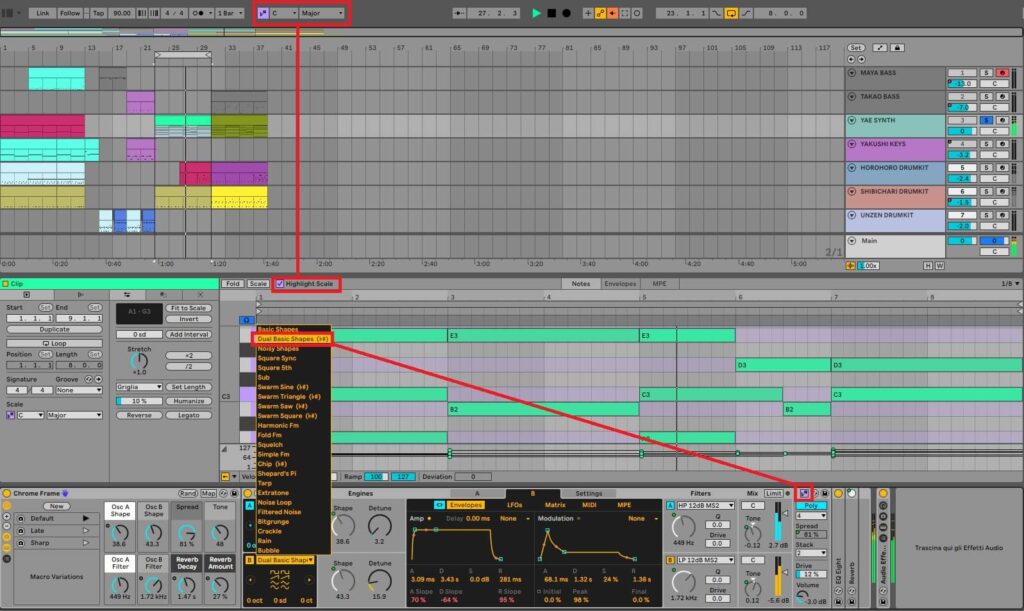Click the save preset floppy icon on Chrome Frame
The height and width of the screenshot is (611, 1024).
(233, 494)
